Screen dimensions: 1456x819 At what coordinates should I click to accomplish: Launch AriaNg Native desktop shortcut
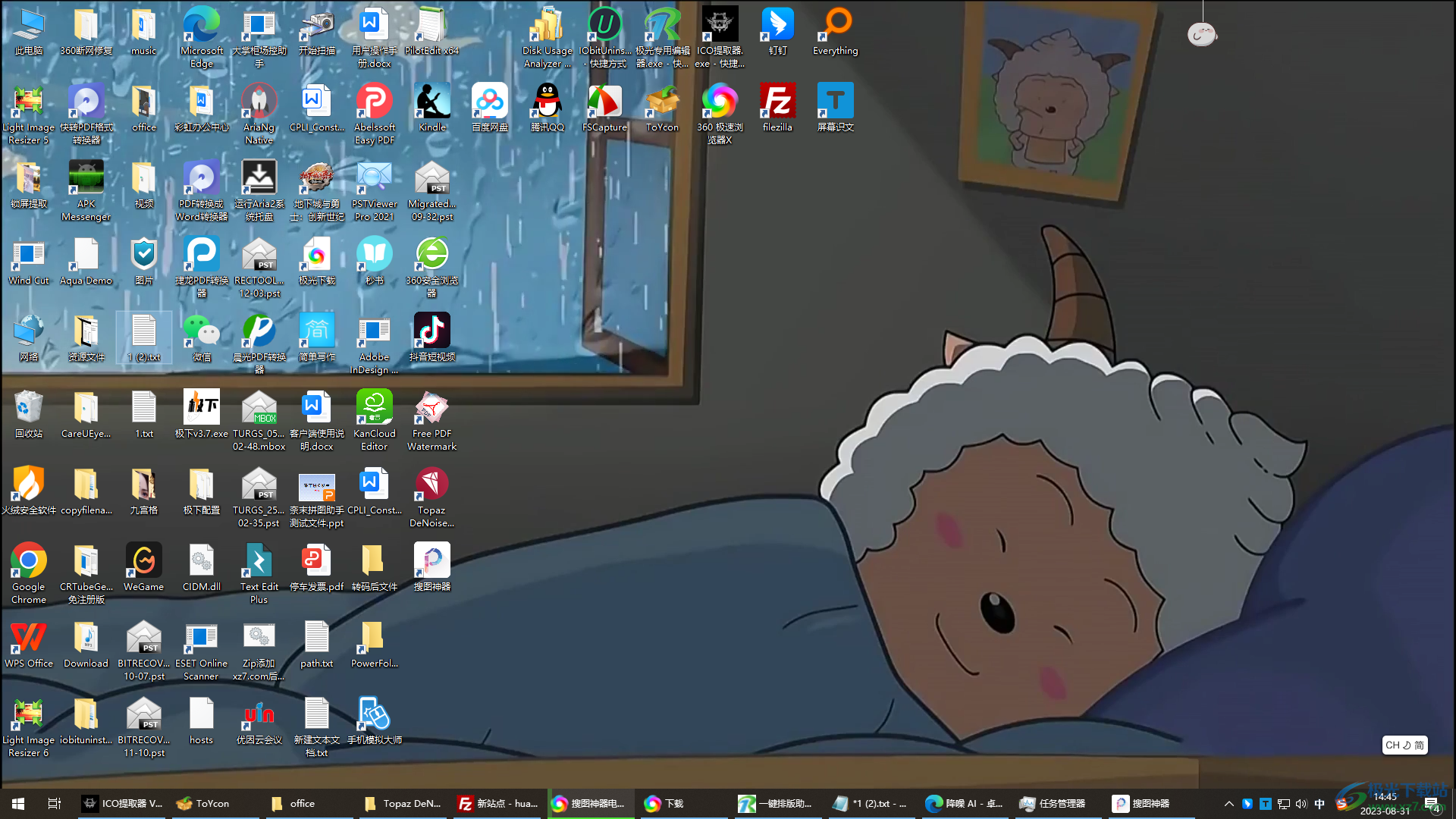pos(259,114)
